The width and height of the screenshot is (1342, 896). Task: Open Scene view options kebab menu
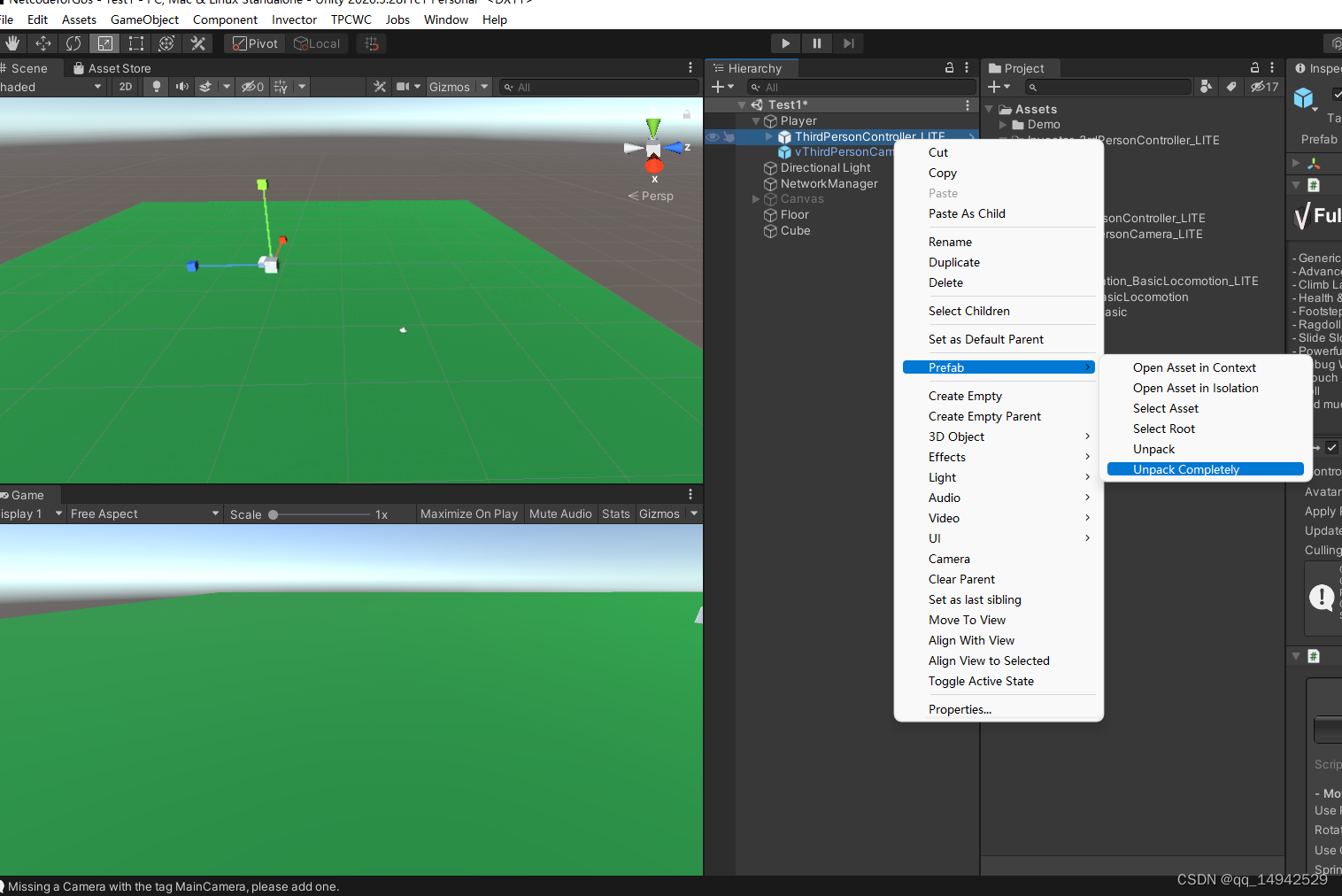[690, 67]
